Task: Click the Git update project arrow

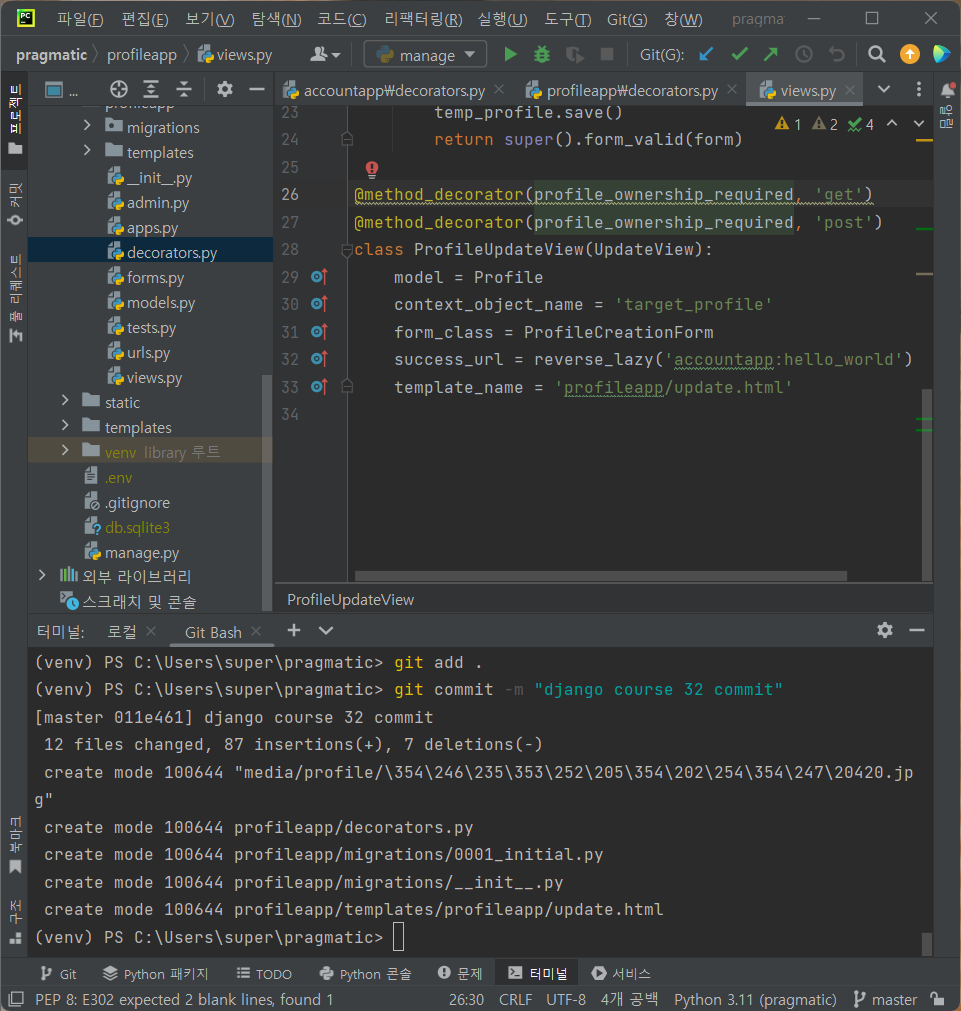Action: click(707, 55)
